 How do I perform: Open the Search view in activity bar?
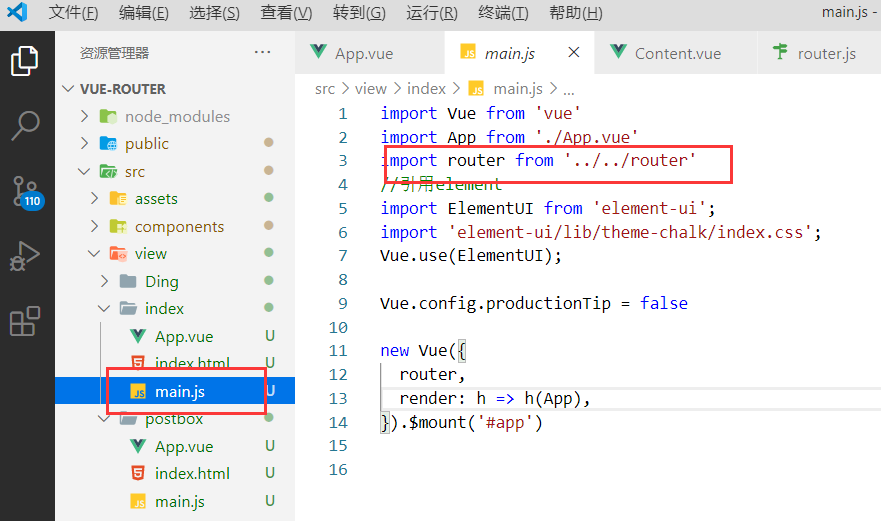pyautogui.click(x=25, y=125)
